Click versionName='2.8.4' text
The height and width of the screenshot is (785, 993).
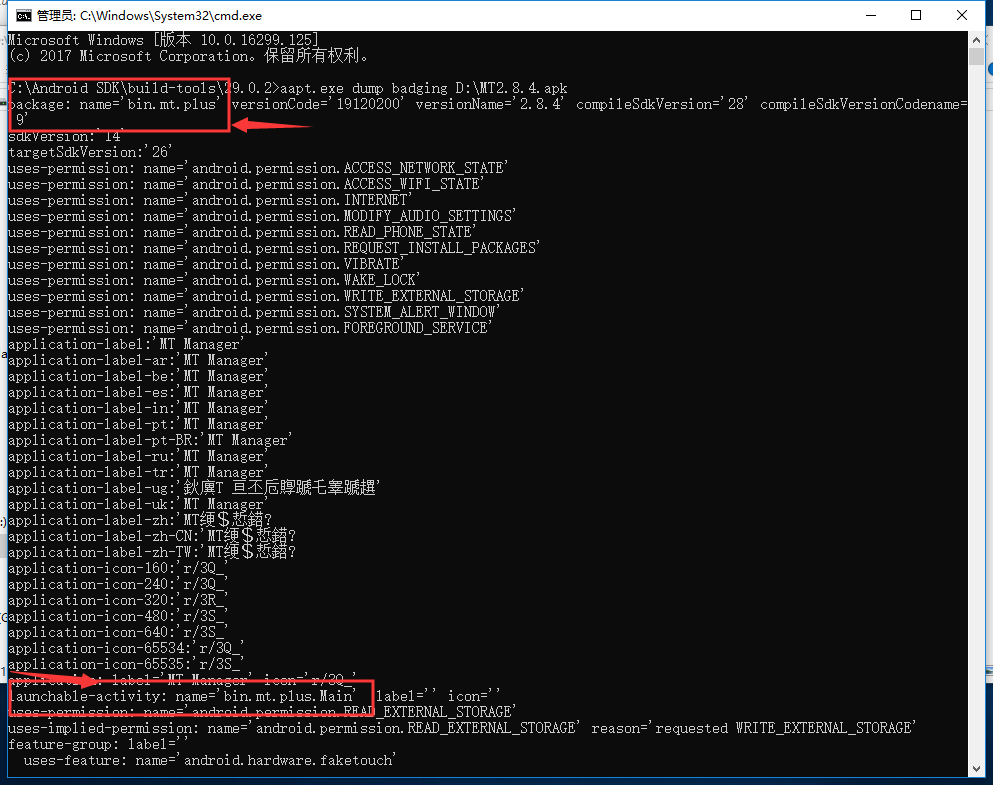click(x=489, y=104)
